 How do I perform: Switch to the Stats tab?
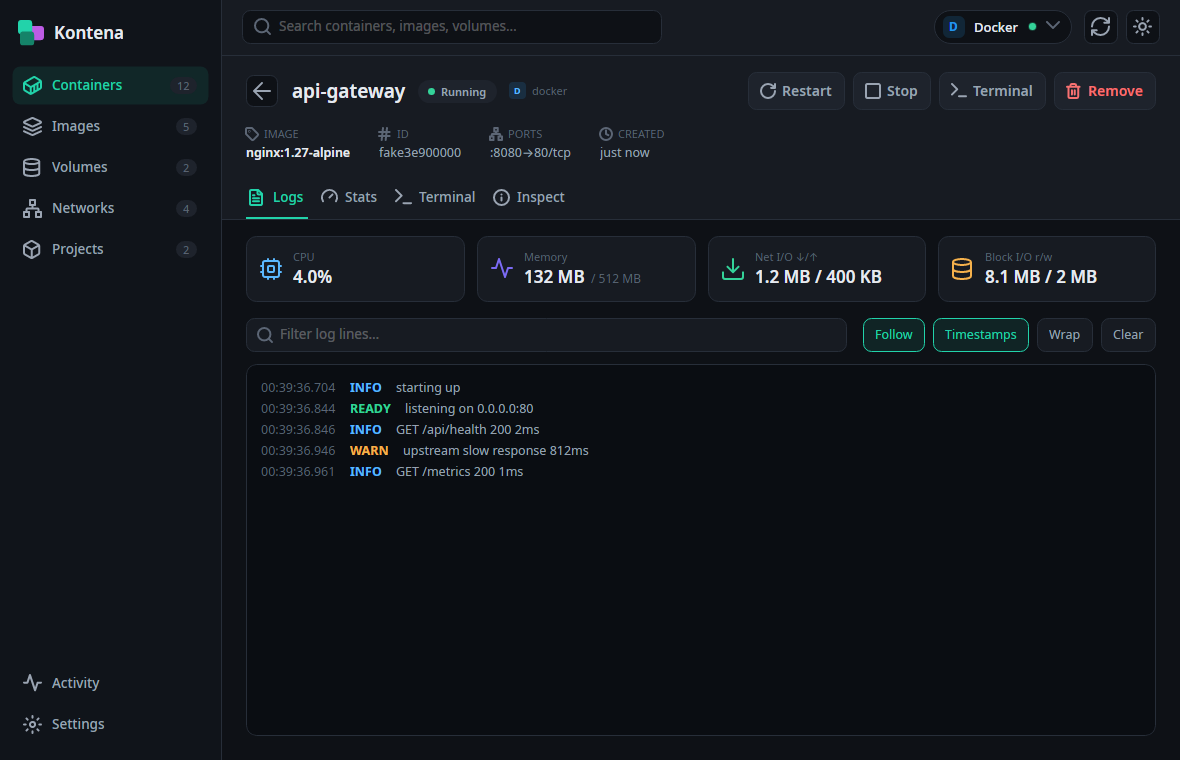pos(349,197)
